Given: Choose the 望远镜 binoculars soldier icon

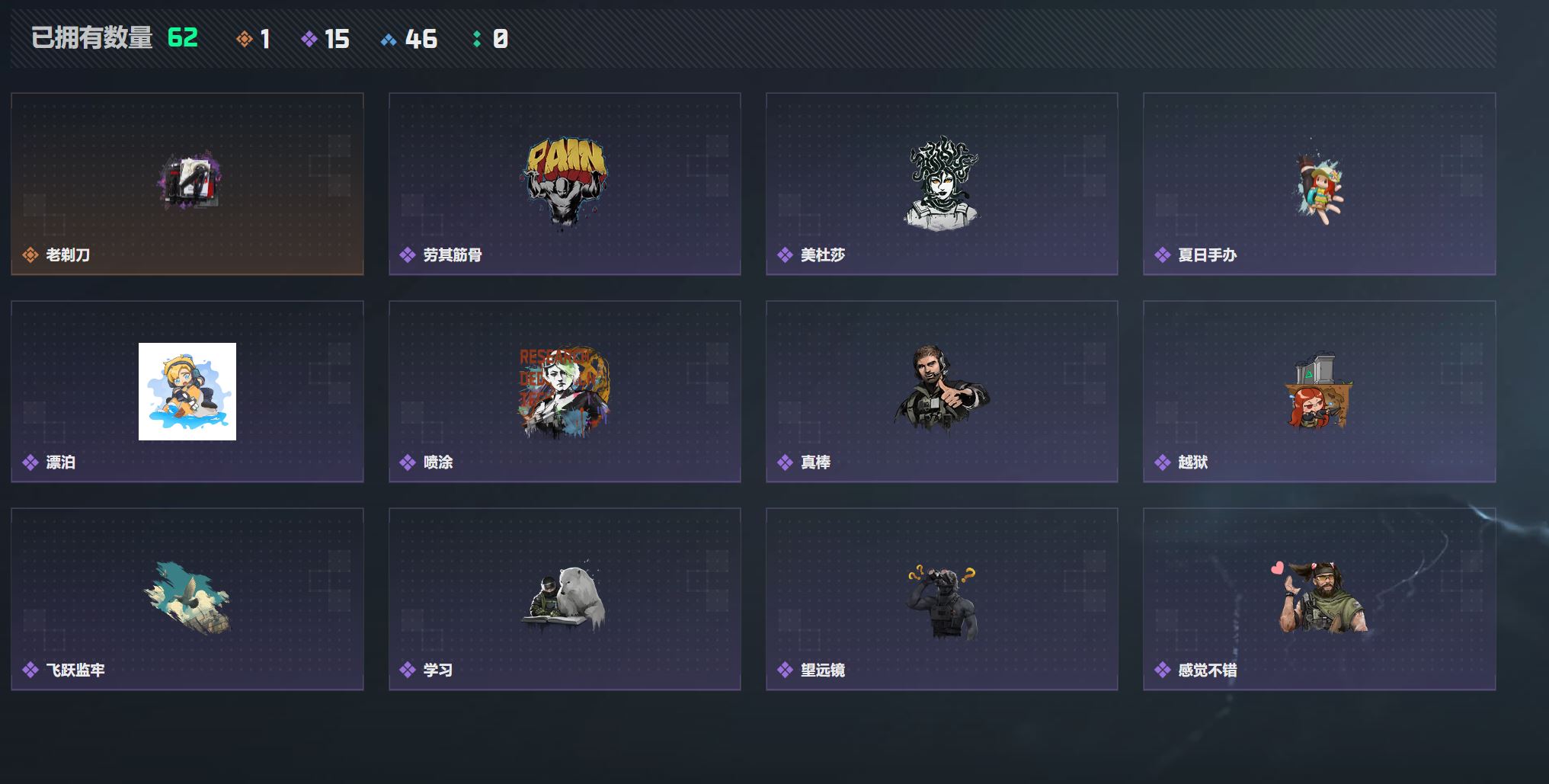Looking at the screenshot, I should point(943,602).
